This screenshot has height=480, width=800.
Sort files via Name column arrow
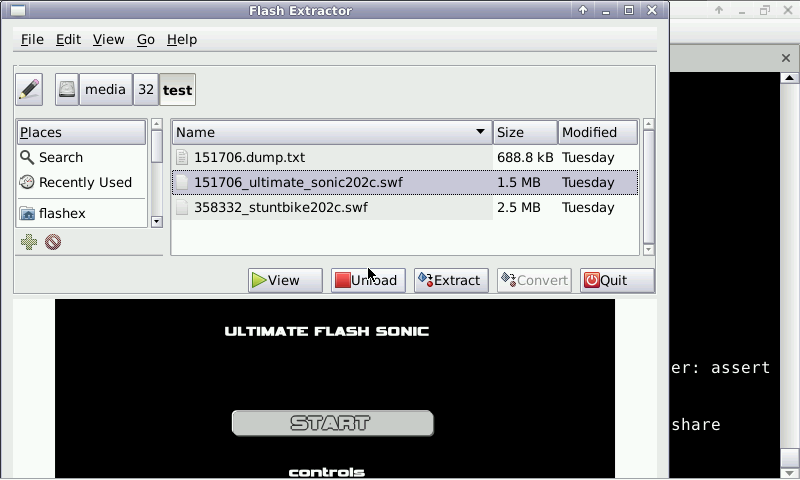click(481, 132)
